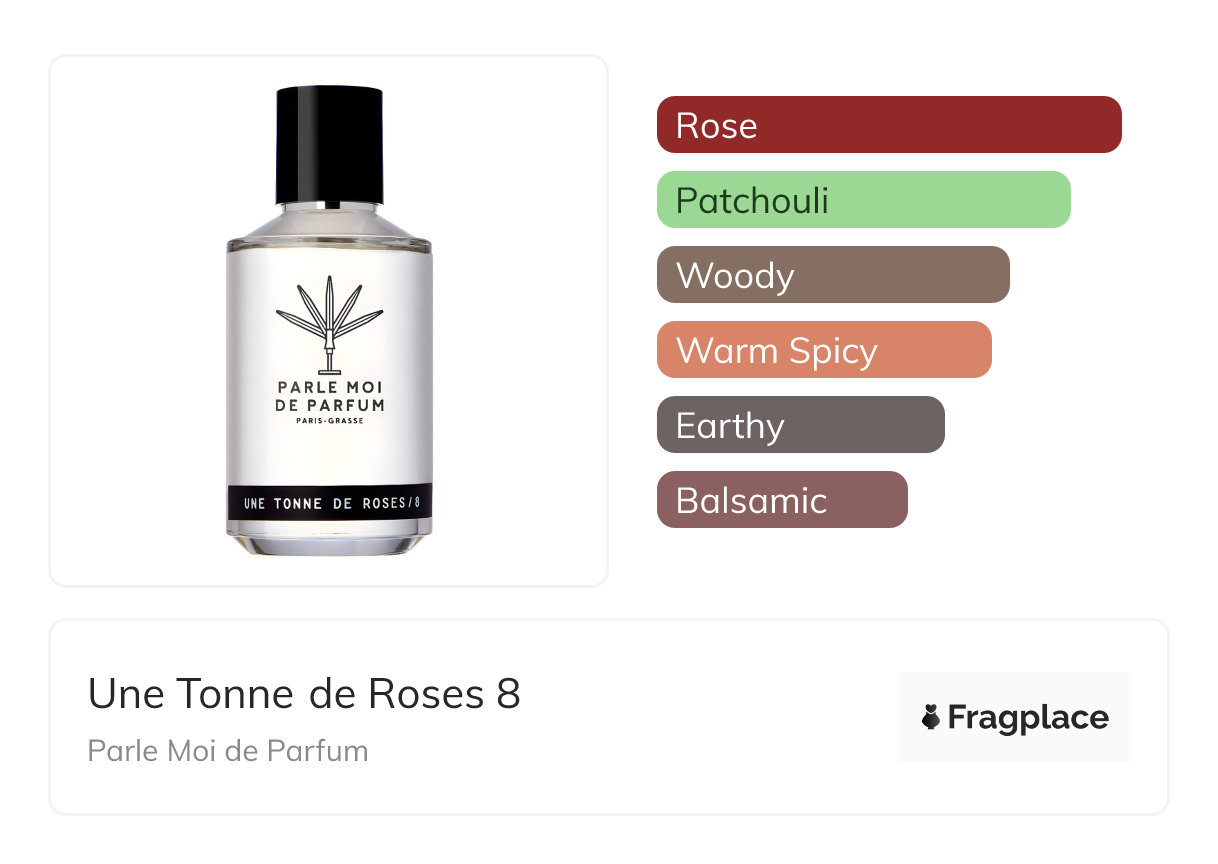Viewport: 1218px width, 864px height.
Task: Click the Patchouli label text
Action: pos(752,200)
